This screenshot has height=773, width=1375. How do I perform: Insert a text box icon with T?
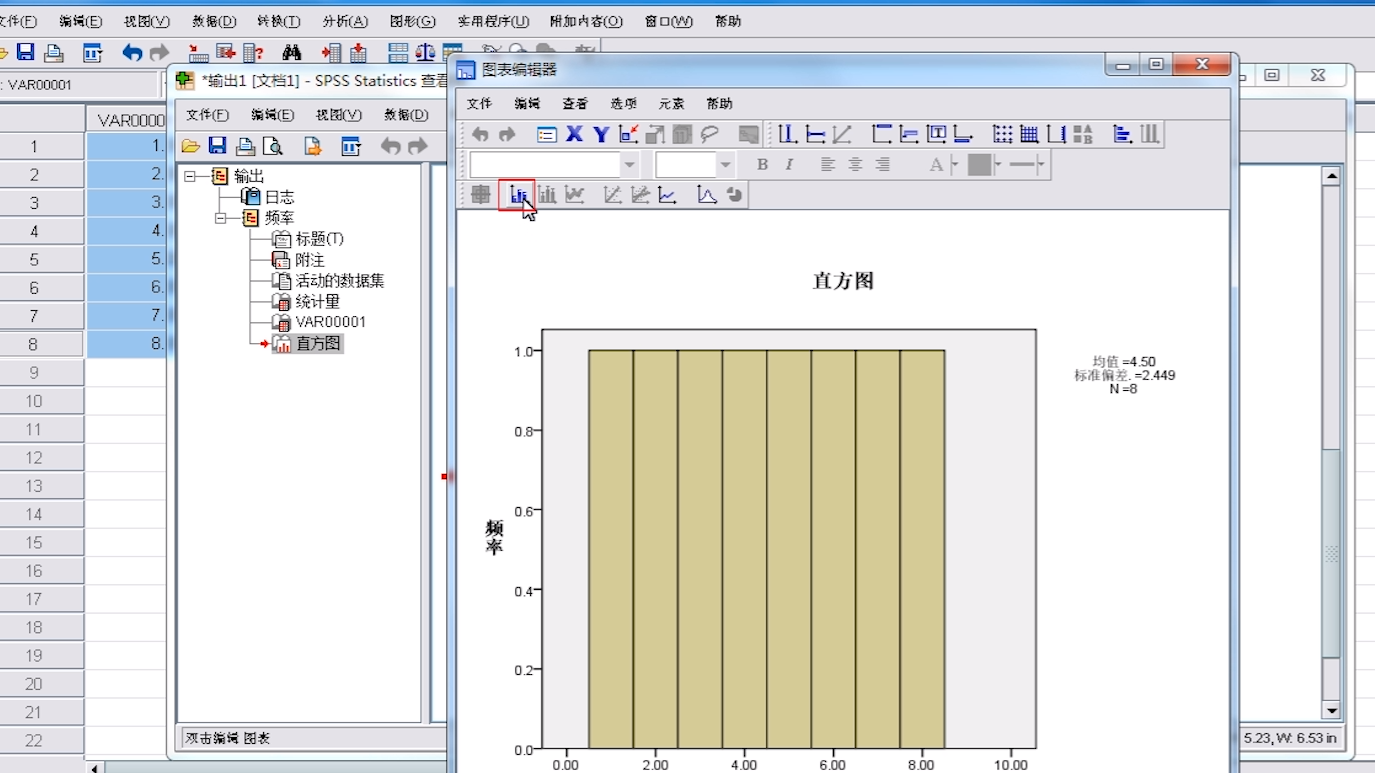pos(936,134)
